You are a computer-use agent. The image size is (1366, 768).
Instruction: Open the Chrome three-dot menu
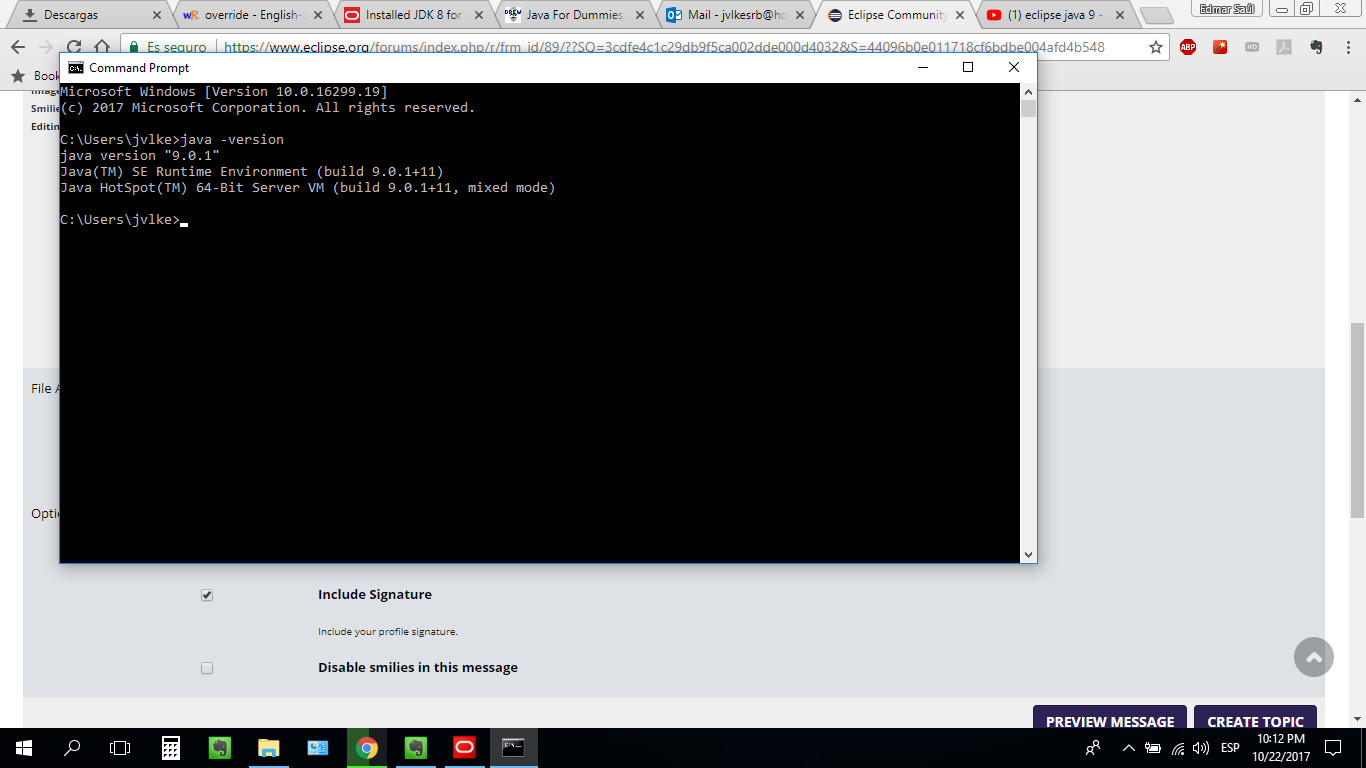pos(1348,47)
